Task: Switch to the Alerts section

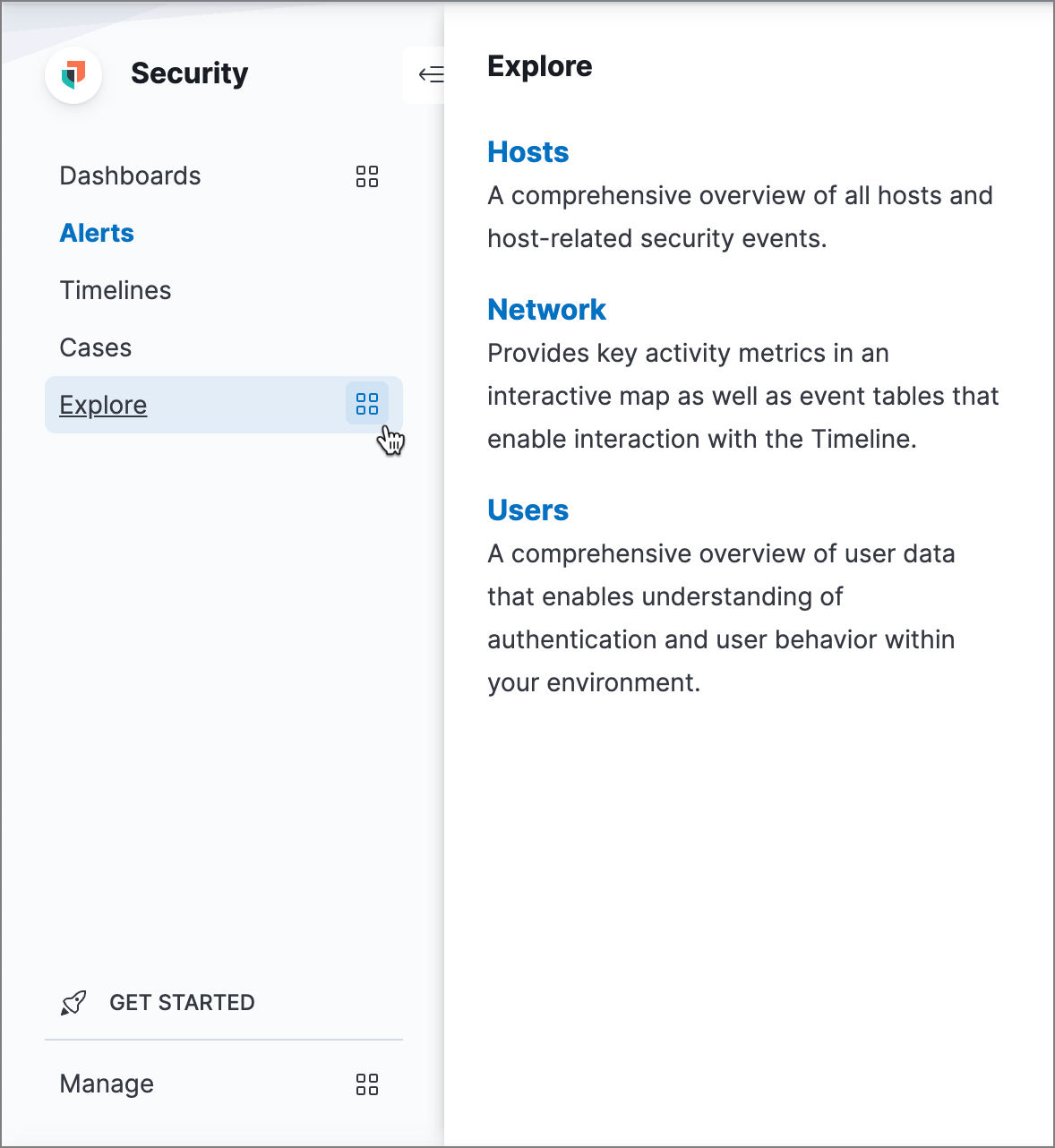Action: pos(97,233)
